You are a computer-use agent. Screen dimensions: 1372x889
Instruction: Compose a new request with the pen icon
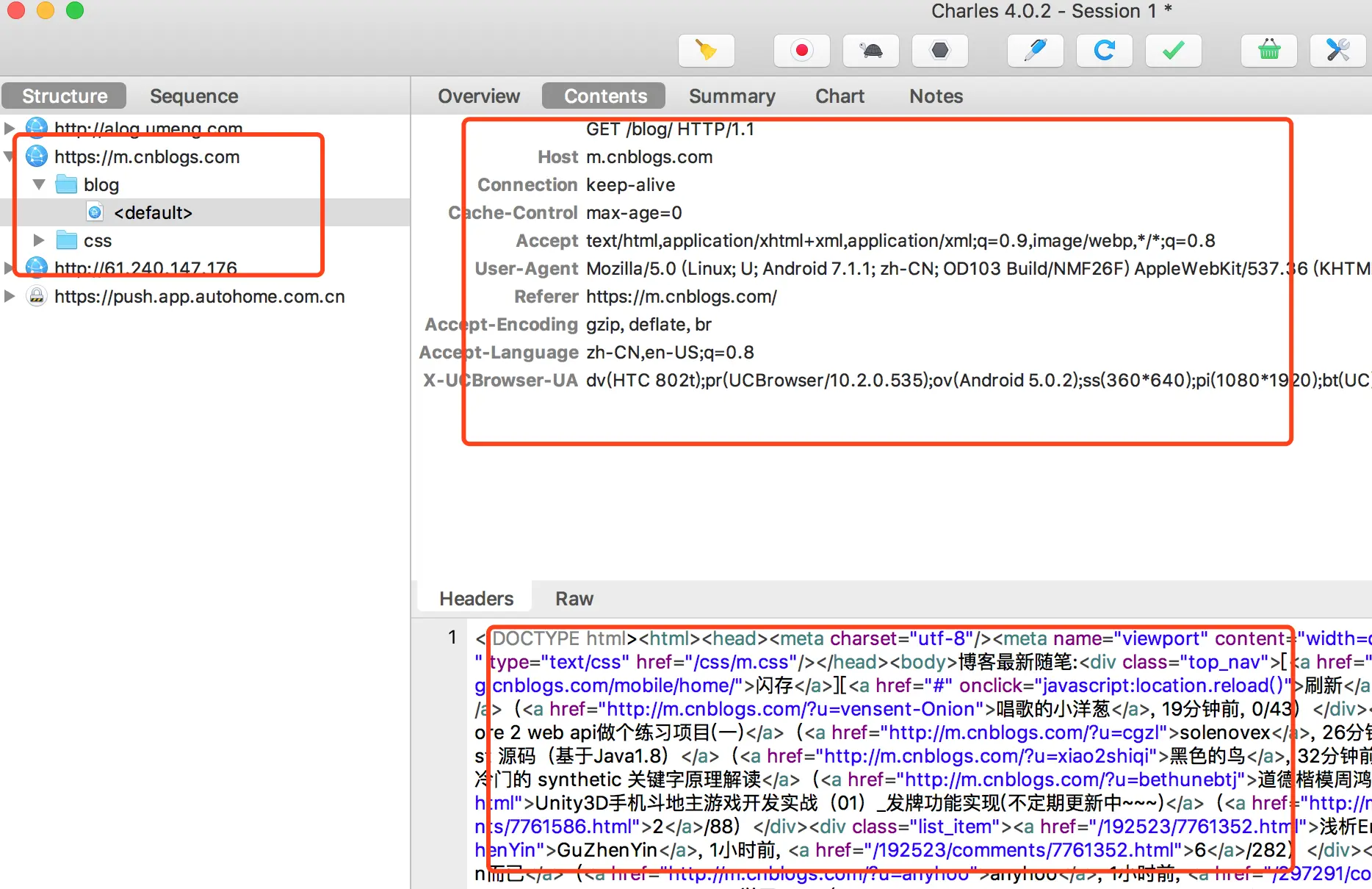pos(1036,51)
